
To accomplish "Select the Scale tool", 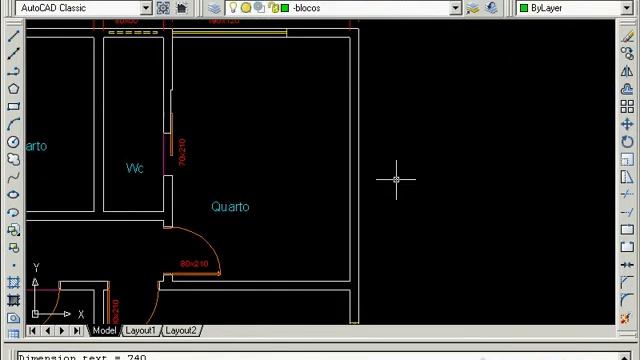I will click(x=627, y=160).
